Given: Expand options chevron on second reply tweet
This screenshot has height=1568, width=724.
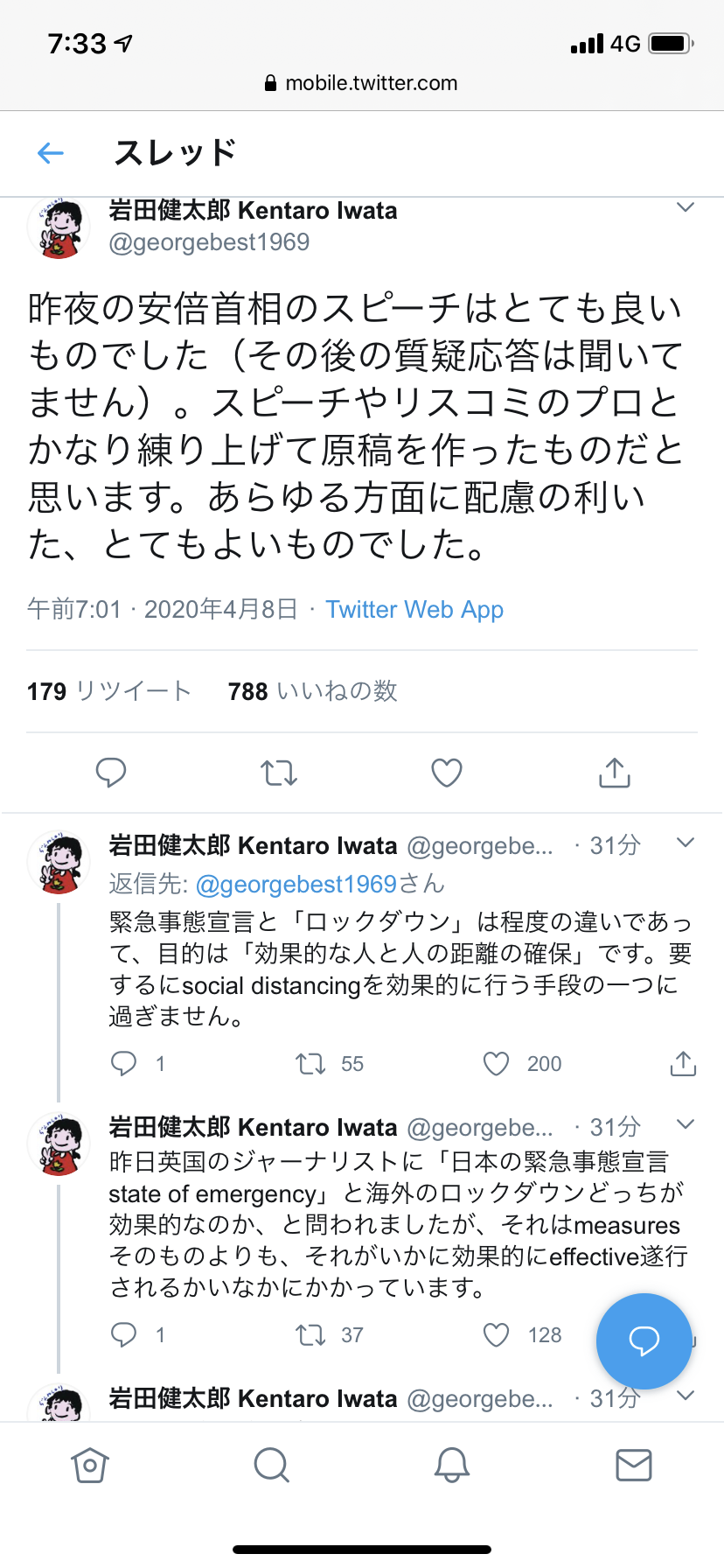Looking at the screenshot, I should 686,1124.
